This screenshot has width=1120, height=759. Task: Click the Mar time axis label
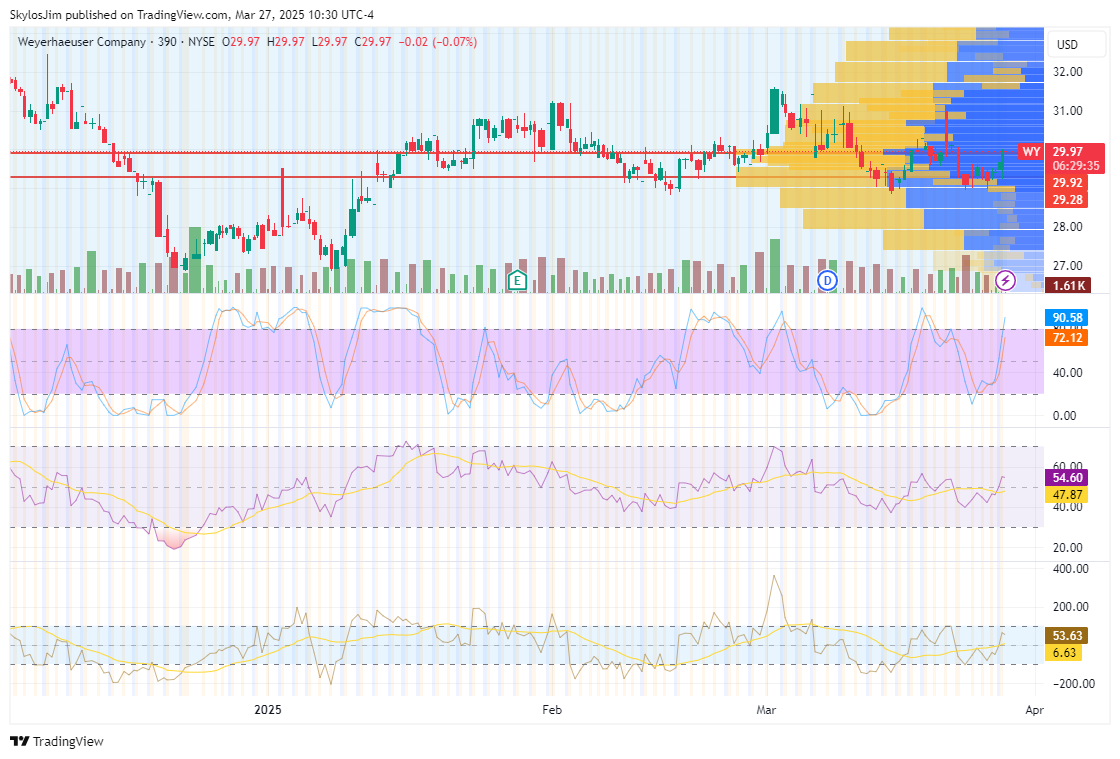tap(766, 710)
